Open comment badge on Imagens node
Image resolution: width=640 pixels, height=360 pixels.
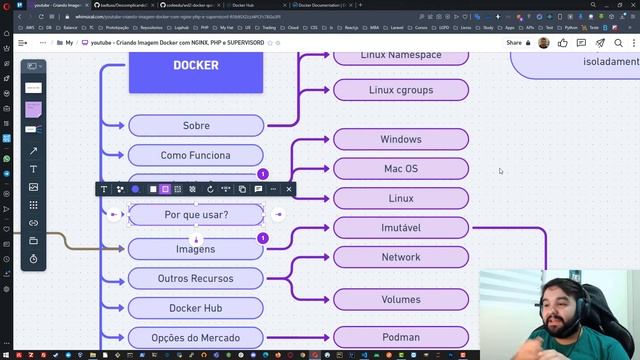point(263,238)
